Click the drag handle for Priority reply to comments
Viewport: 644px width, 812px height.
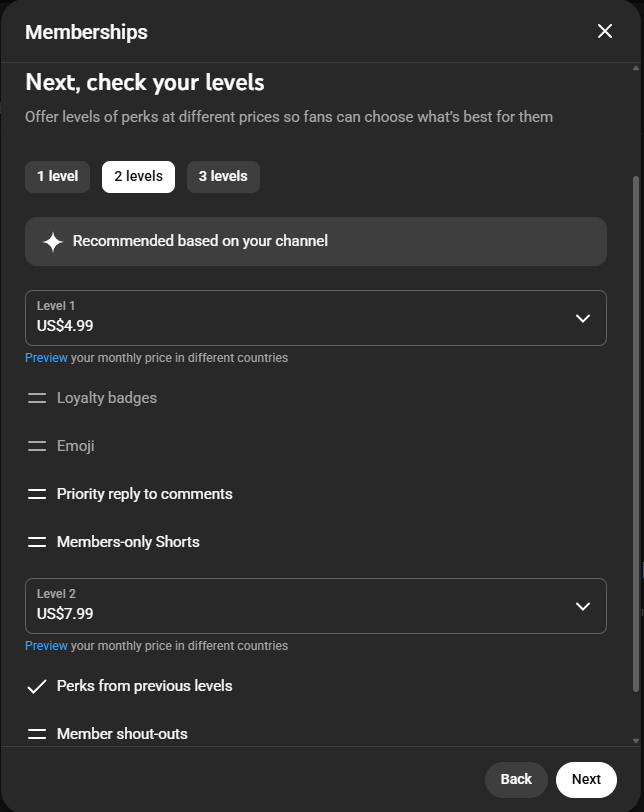[x=37, y=494]
